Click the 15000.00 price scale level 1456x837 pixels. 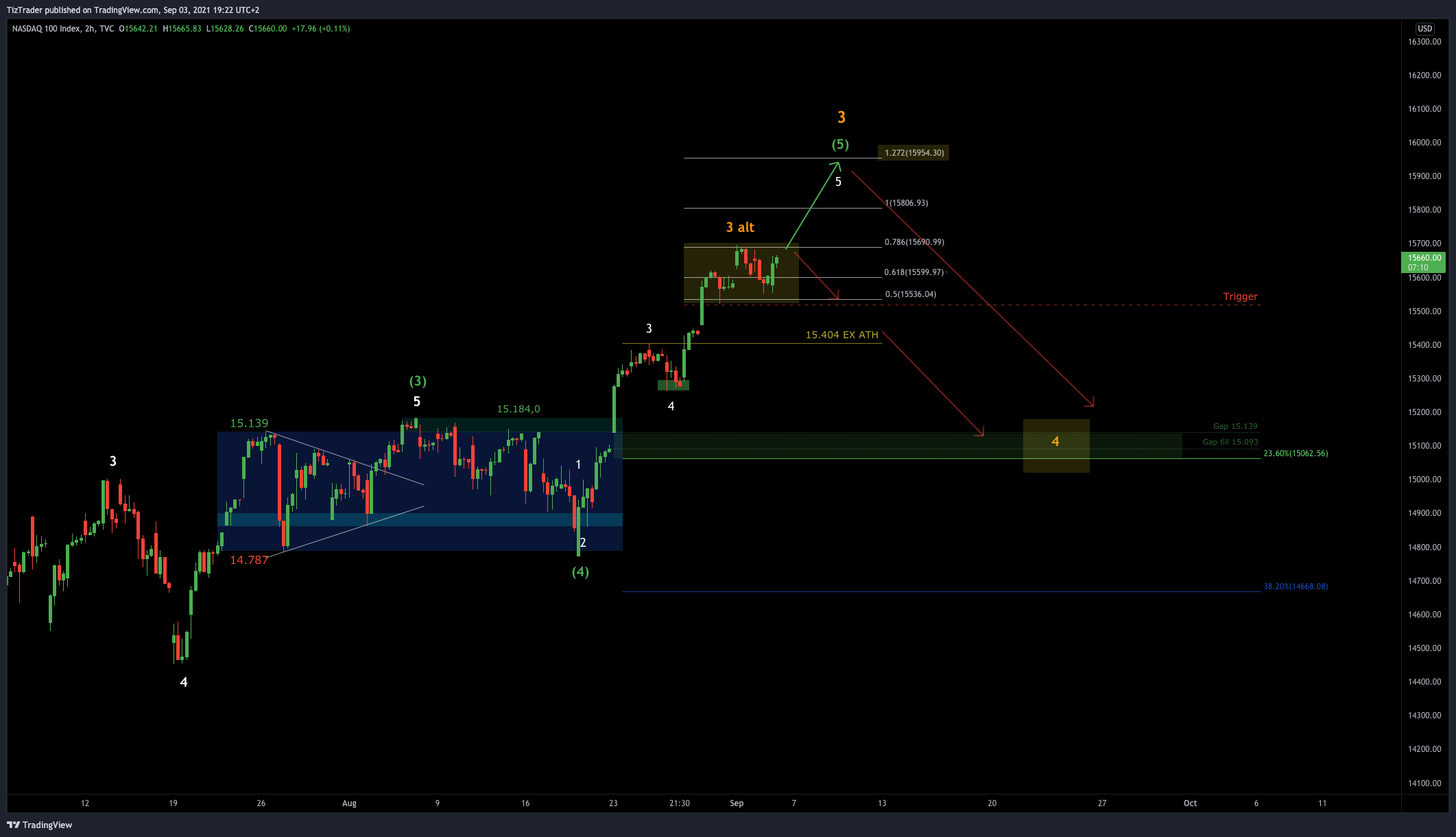[1424, 480]
